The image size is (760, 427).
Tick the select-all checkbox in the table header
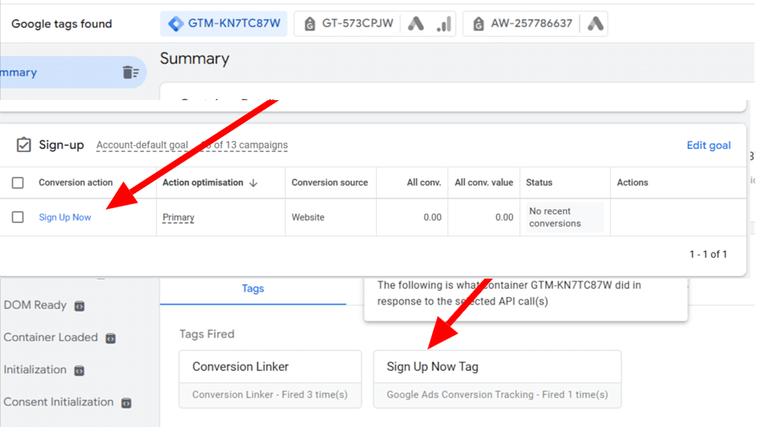[18, 183]
